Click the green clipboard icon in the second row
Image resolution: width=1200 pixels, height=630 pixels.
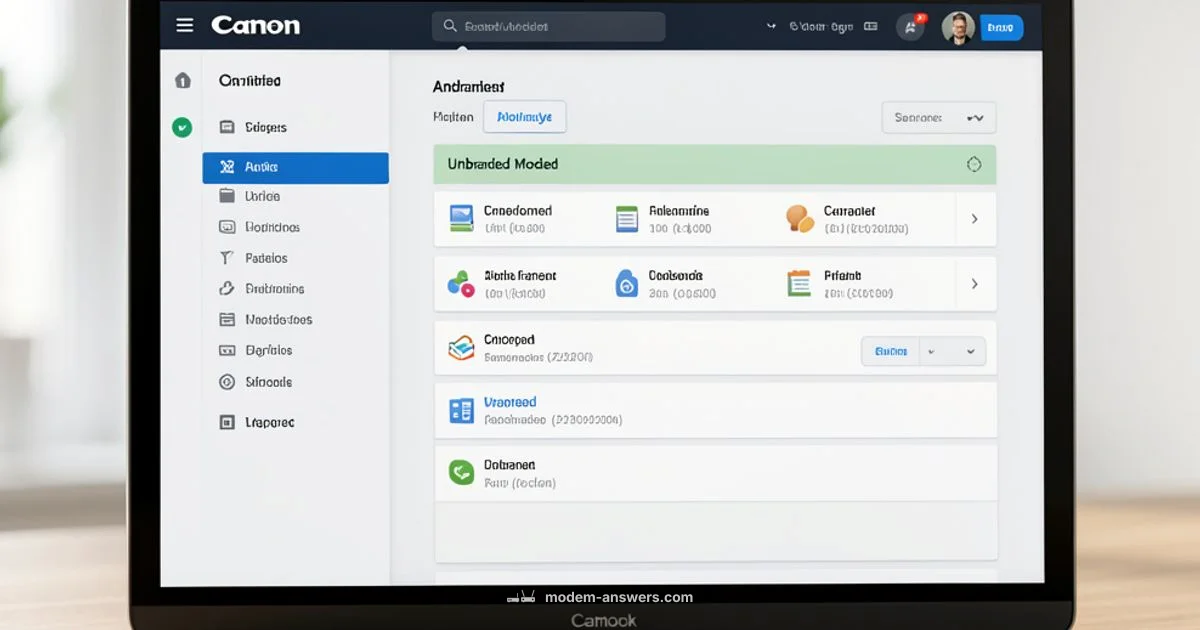pyautogui.click(x=799, y=283)
